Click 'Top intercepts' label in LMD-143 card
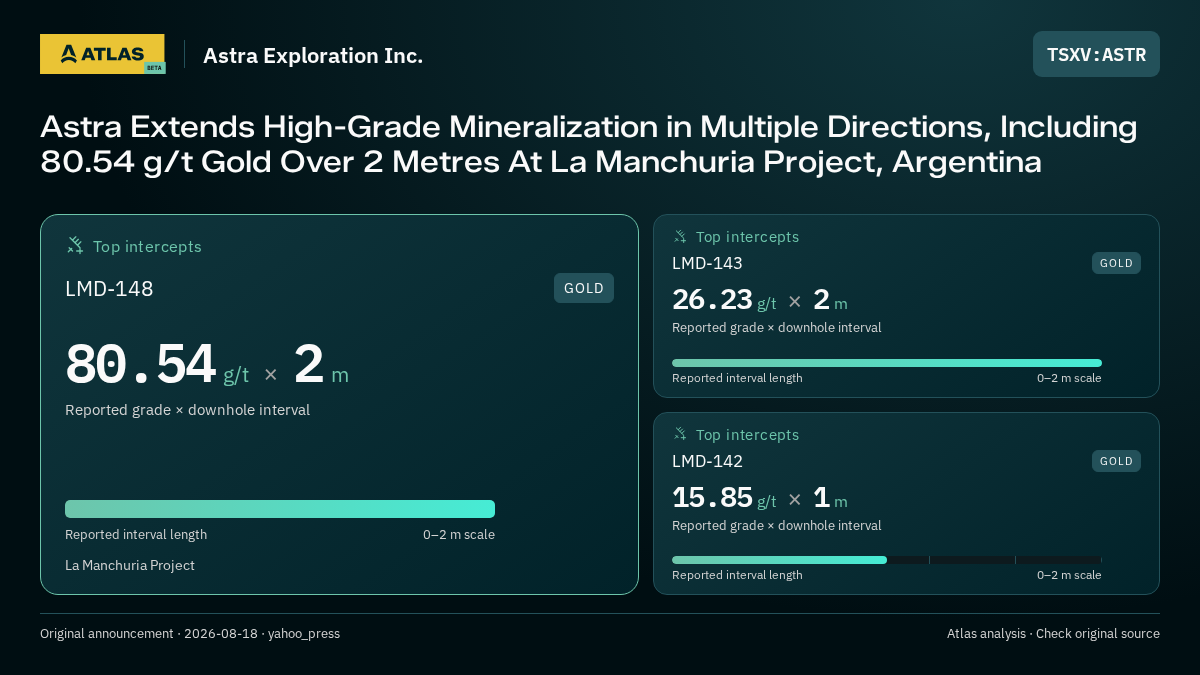This screenshot has height=675, width=1200. coord(747,237)
